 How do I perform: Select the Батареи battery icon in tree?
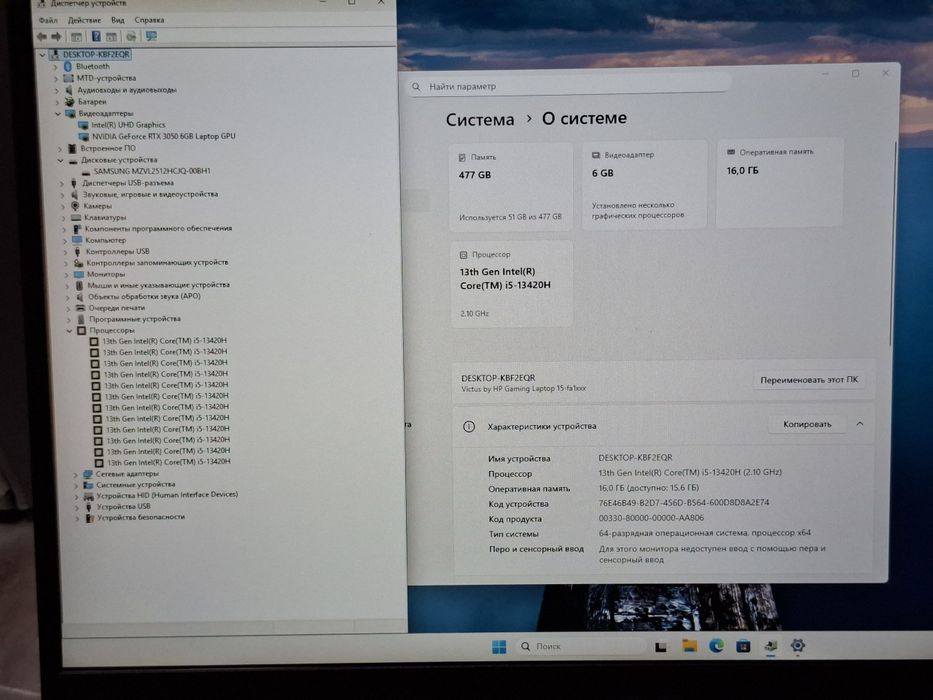(70, 102)
